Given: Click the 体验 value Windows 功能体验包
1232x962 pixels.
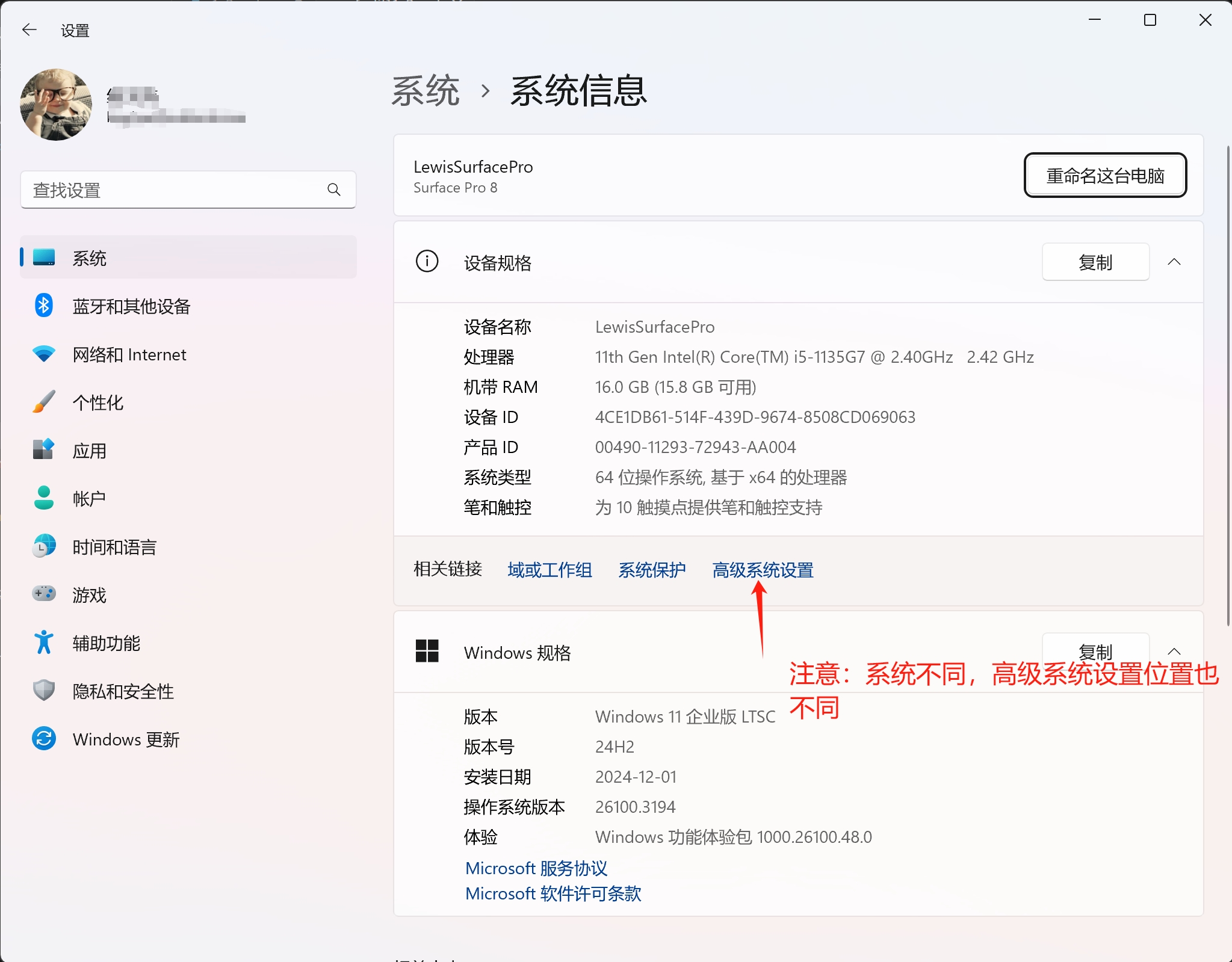Looking at the screenshot, I should click(x=733, y=837).
